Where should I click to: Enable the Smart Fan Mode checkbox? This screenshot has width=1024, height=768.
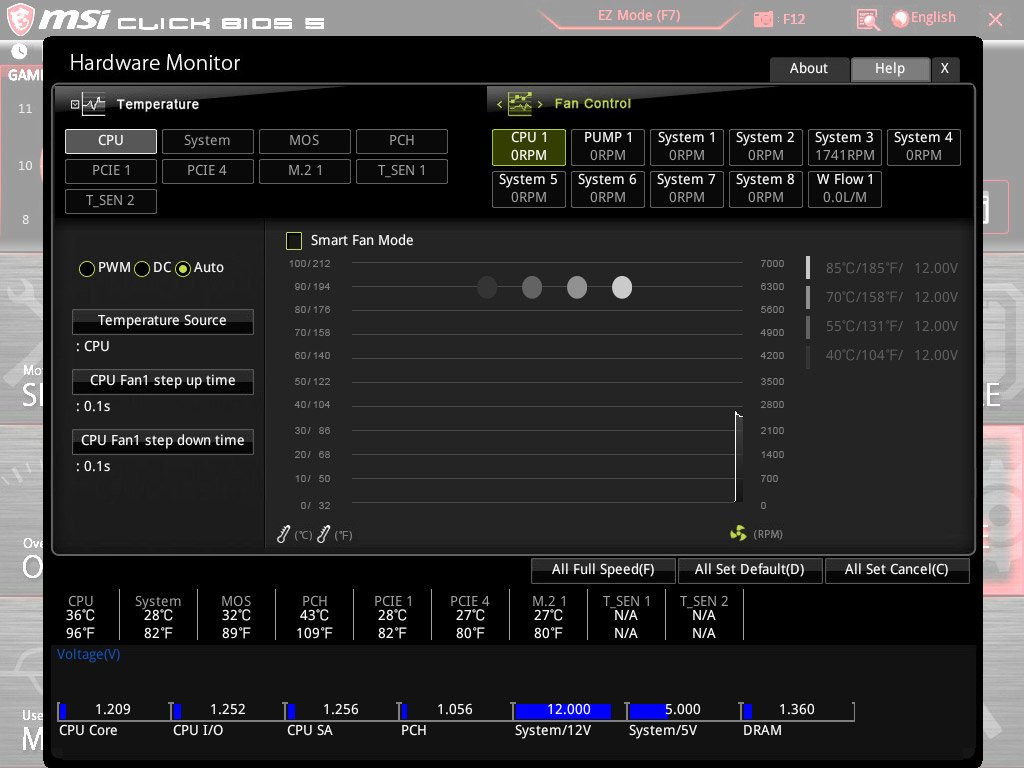[294, 240]
